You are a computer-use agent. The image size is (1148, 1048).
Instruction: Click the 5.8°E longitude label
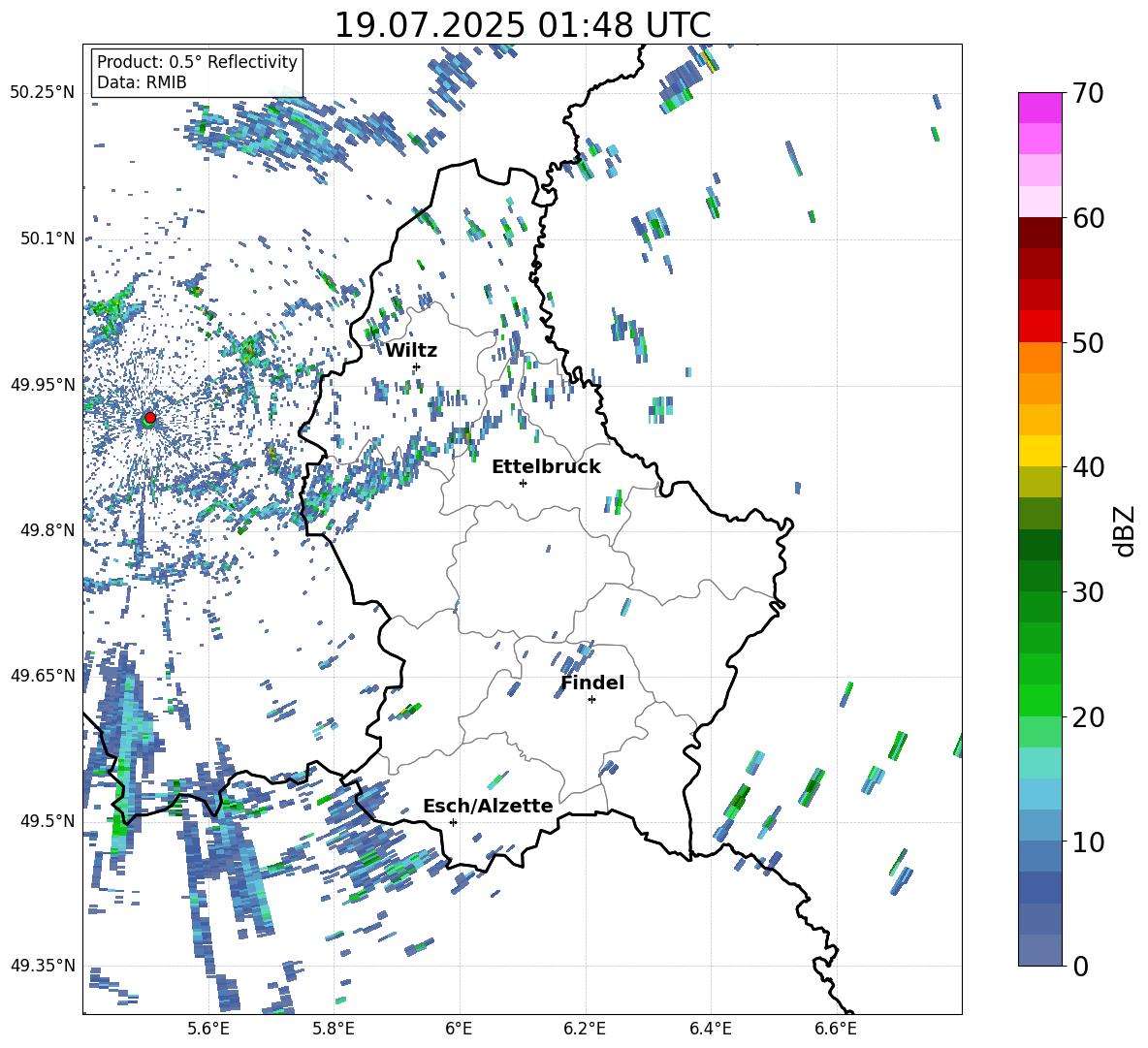pos(334,1029)
